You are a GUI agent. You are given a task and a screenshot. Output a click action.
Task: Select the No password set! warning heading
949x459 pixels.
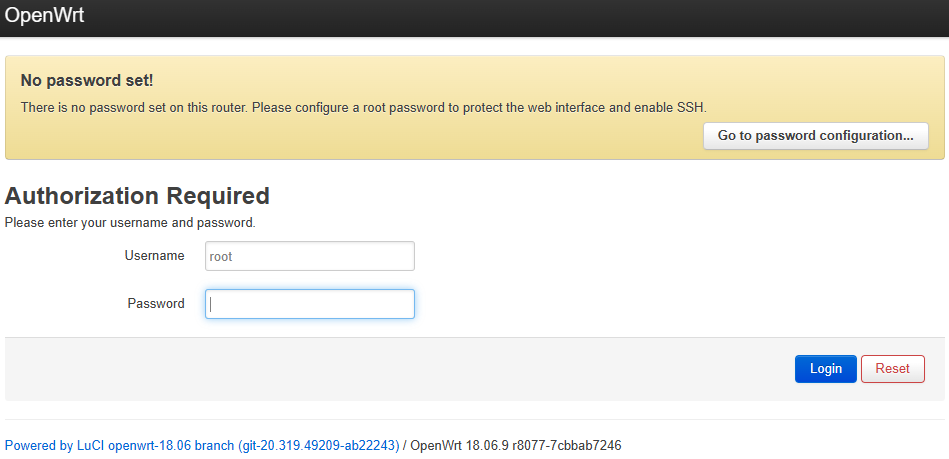[x=87, y=80]
